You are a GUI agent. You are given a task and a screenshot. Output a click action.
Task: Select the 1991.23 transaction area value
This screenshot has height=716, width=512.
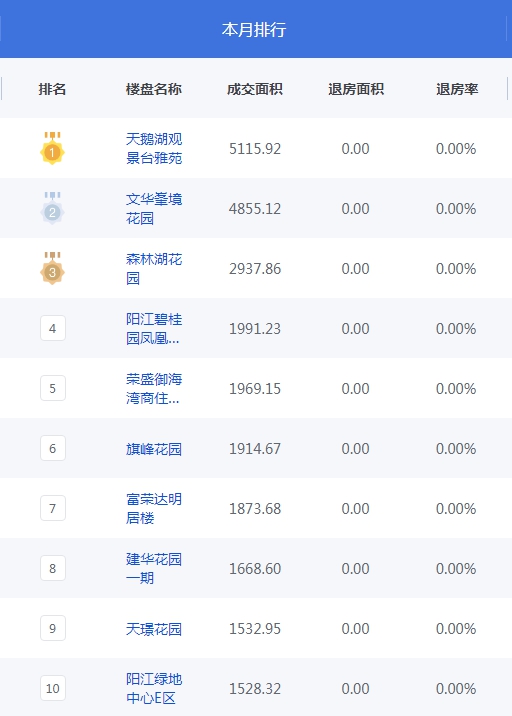(x=255, y=329)
